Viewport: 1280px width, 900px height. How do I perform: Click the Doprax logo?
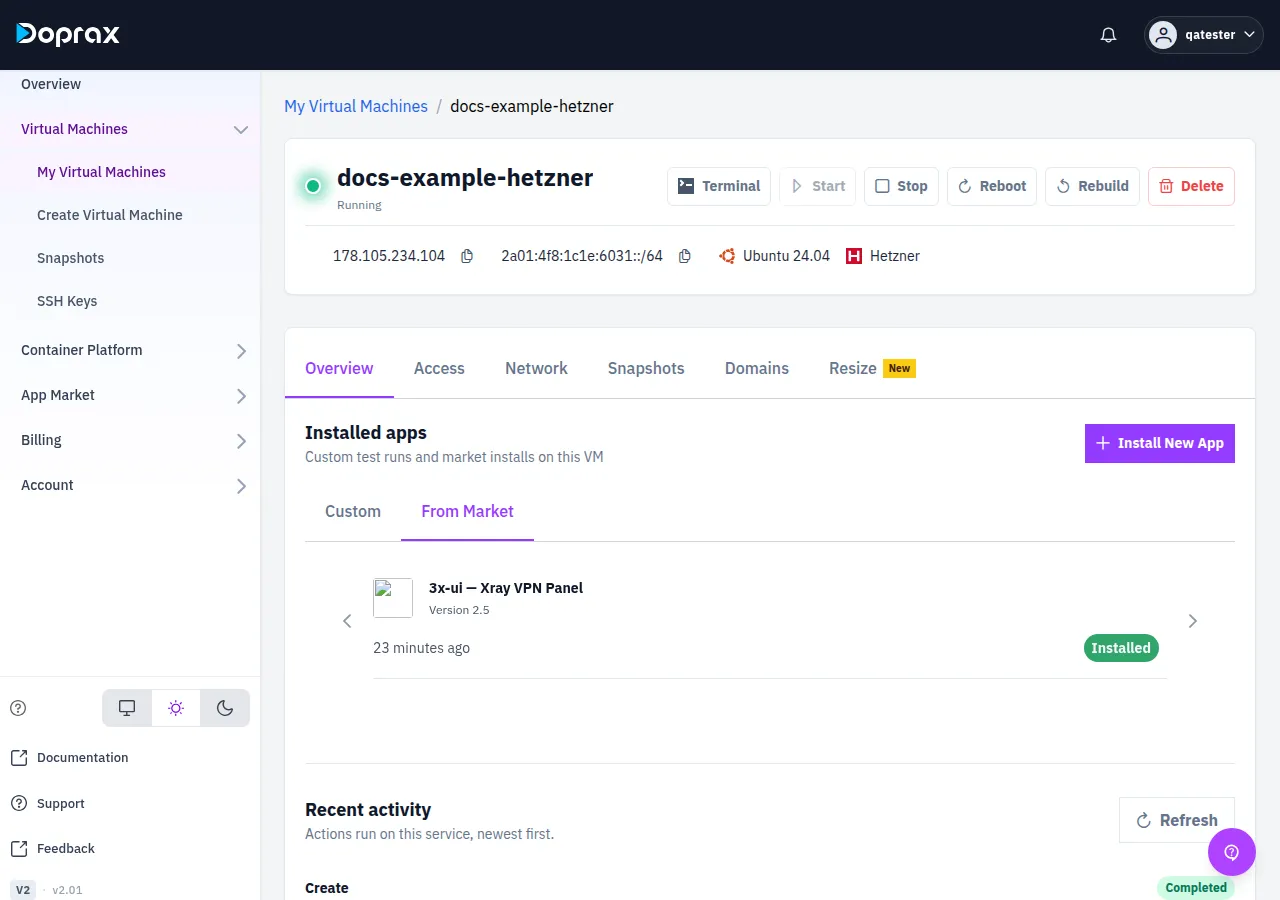[x=68, y=34]
